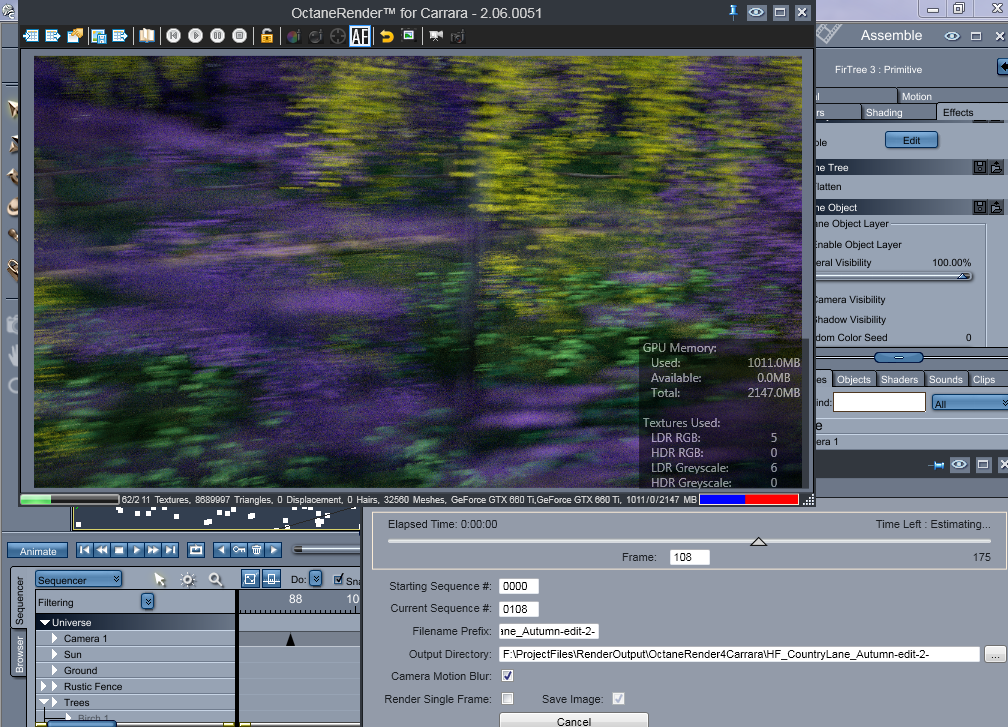Switch to the Effects tab
Viewport: 1008px width, 727px height.
pyautogui.click(x=958, y=112)
